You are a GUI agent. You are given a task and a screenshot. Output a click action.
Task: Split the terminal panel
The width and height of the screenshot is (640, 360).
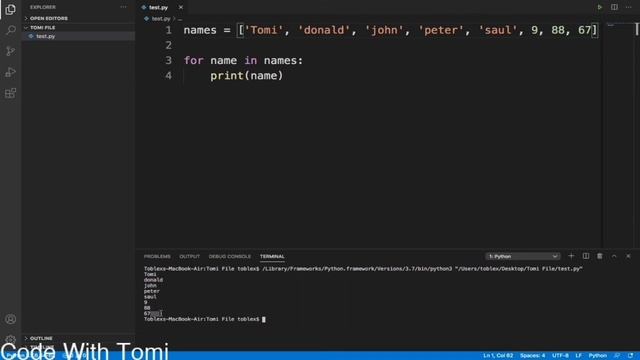(x=586, y=256)
